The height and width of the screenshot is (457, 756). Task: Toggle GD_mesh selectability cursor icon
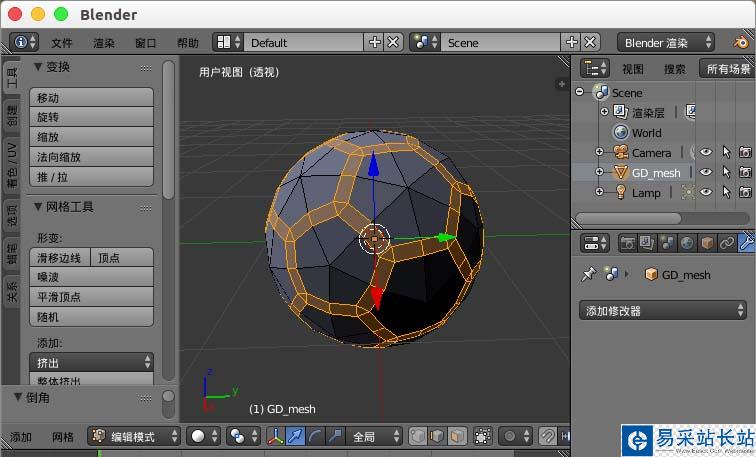726,172
